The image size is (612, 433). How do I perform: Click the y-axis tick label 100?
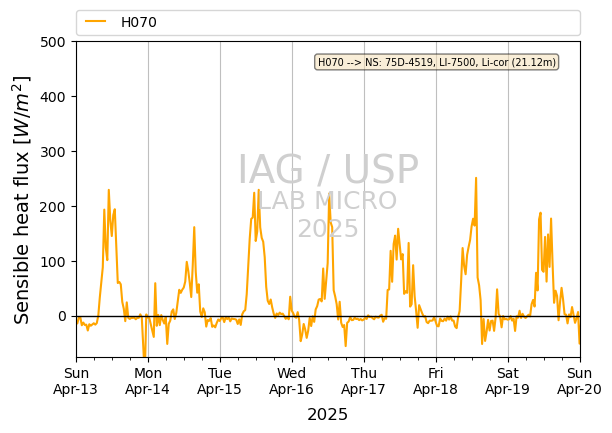coord(53,262)
